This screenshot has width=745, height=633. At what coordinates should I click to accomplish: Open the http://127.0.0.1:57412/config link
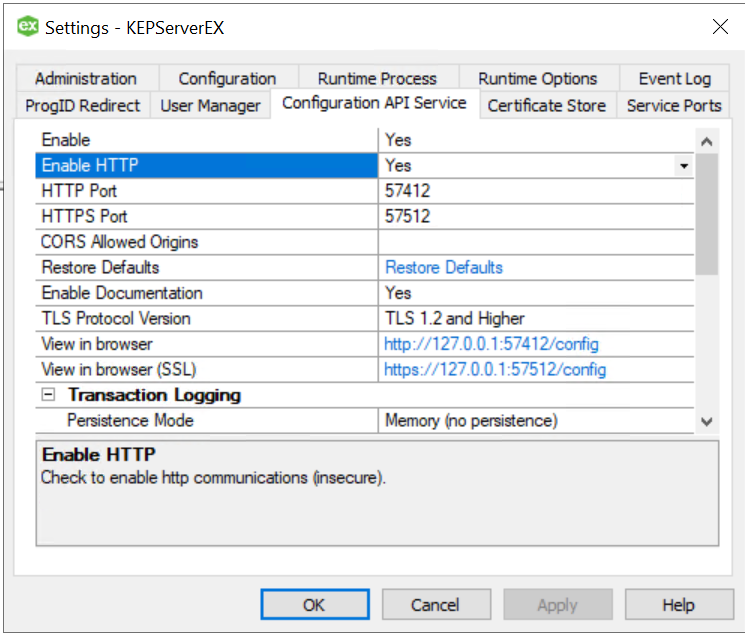491,344
